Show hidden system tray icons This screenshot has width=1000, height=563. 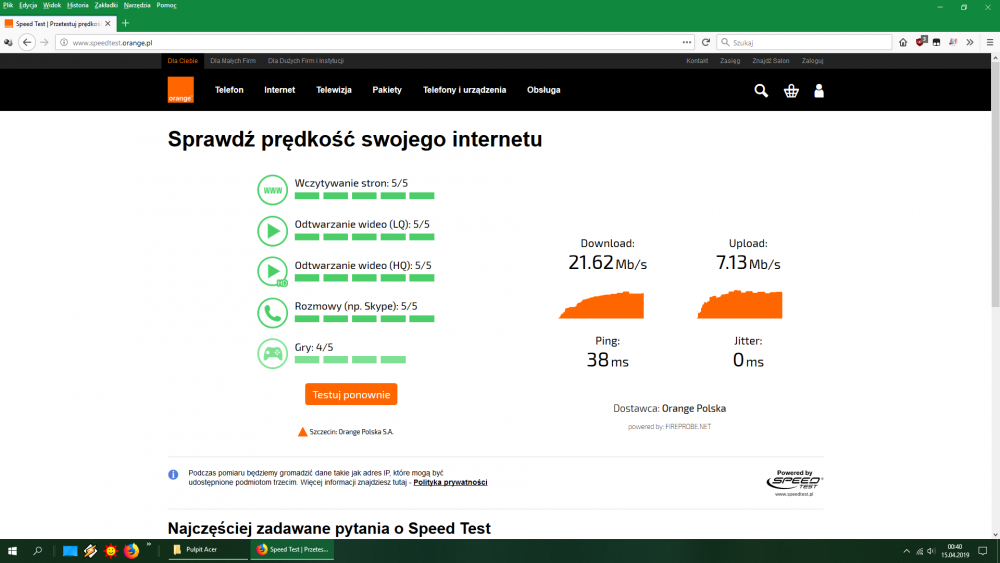point(907,551)
